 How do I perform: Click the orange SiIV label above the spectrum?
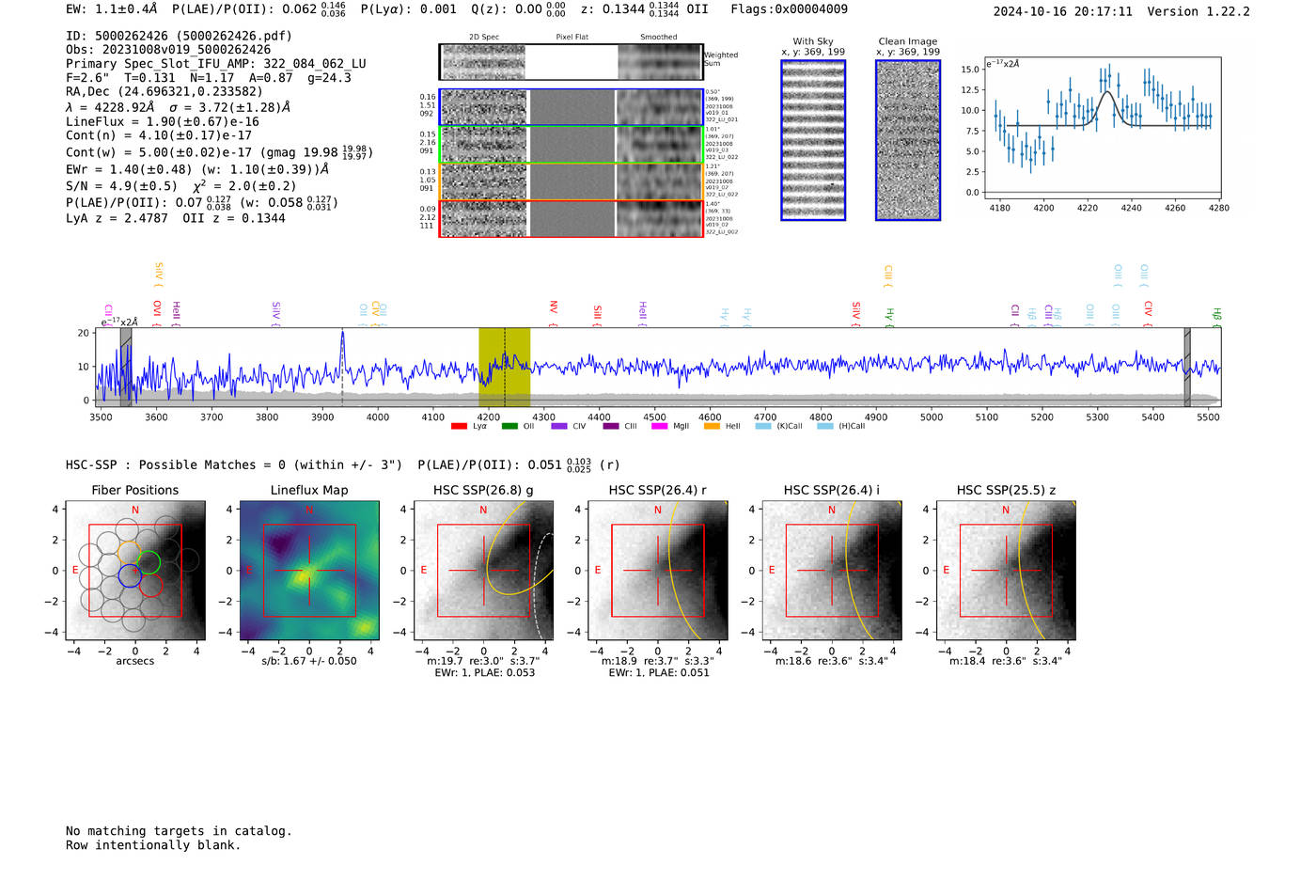pyautogui.click(x=159, y=273)
